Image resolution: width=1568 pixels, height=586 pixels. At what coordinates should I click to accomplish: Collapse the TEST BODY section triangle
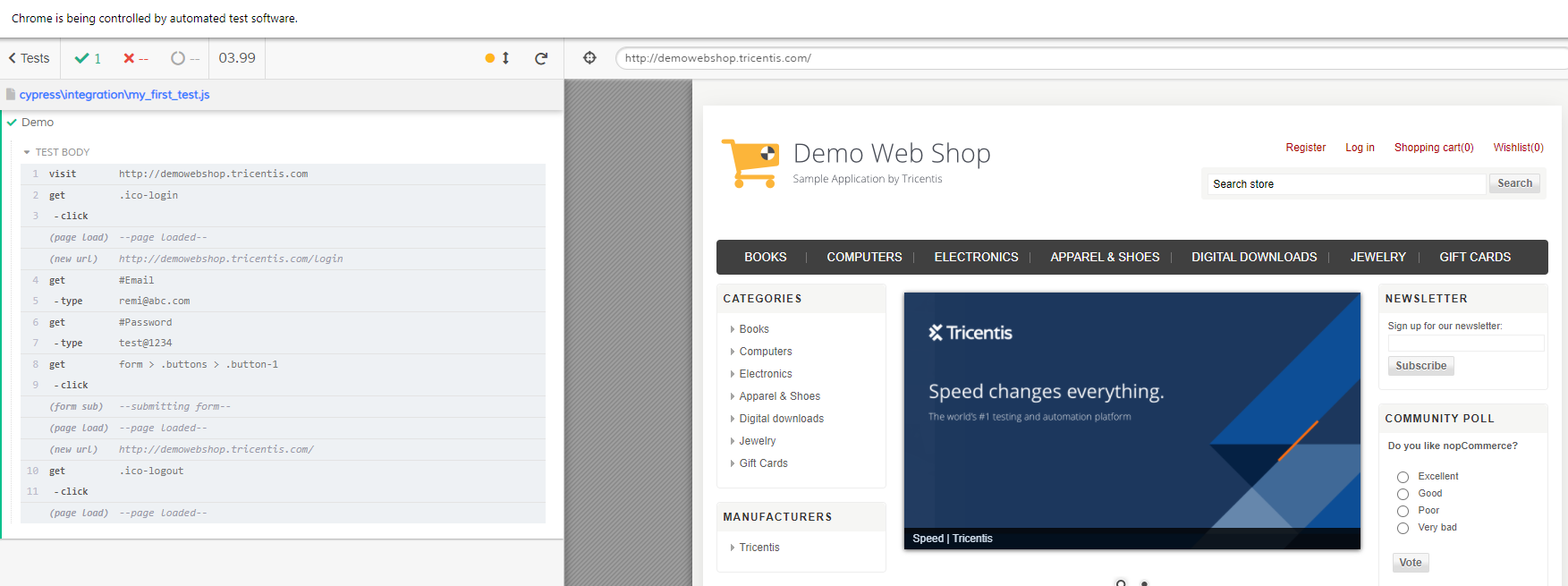27,152
